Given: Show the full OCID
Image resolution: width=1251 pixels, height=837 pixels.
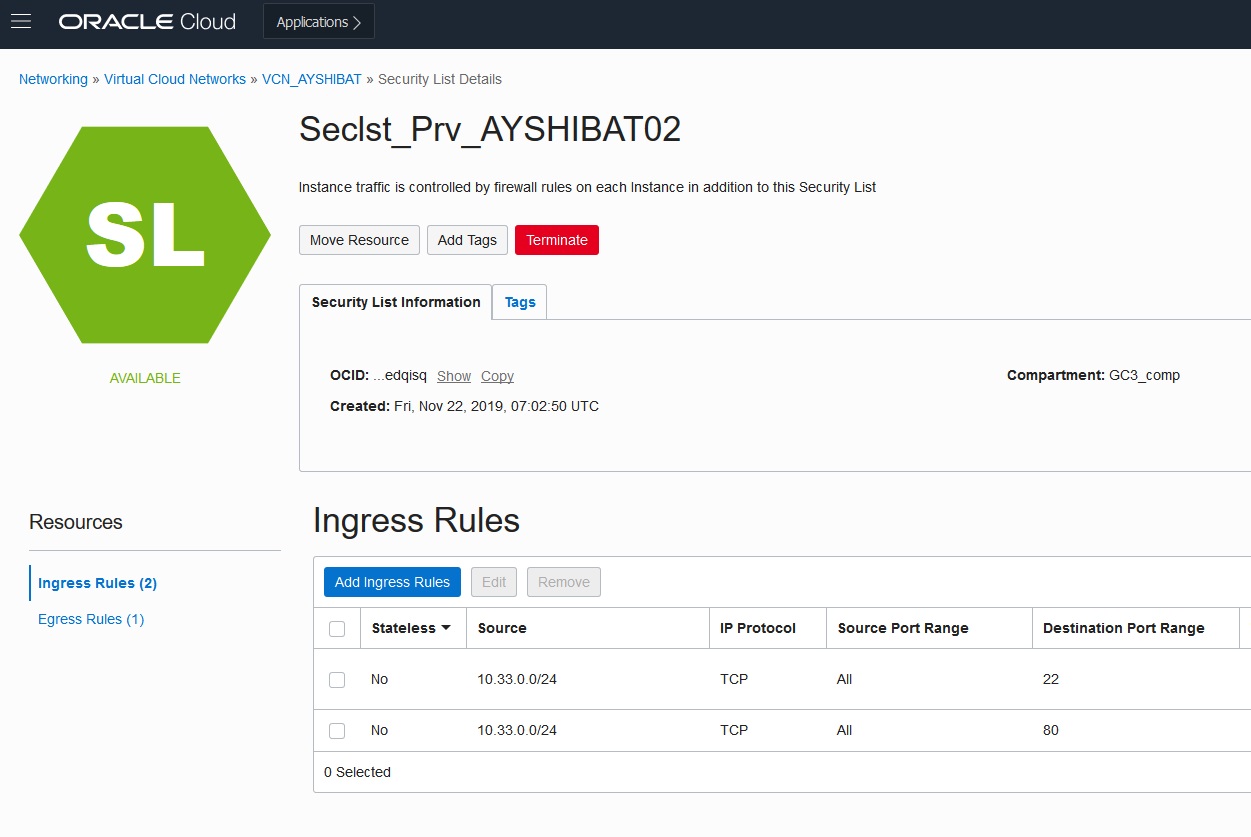Looking at the screenshot, I should point(454,376).
